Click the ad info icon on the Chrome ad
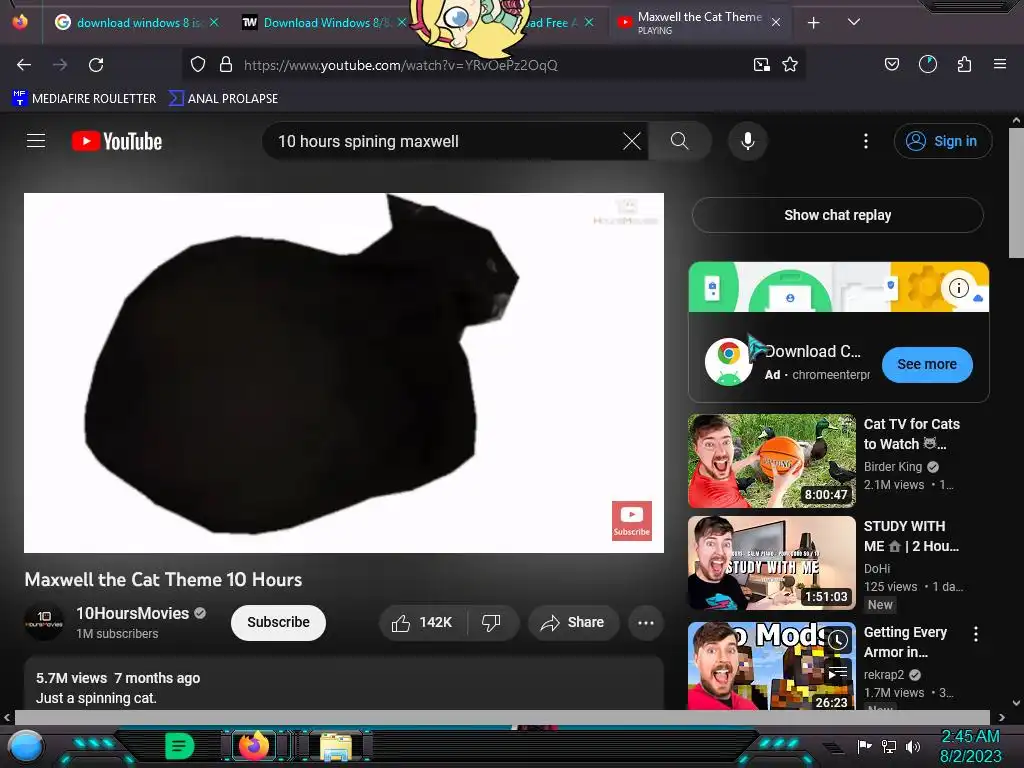1024x768 pixels. (958, 287)
